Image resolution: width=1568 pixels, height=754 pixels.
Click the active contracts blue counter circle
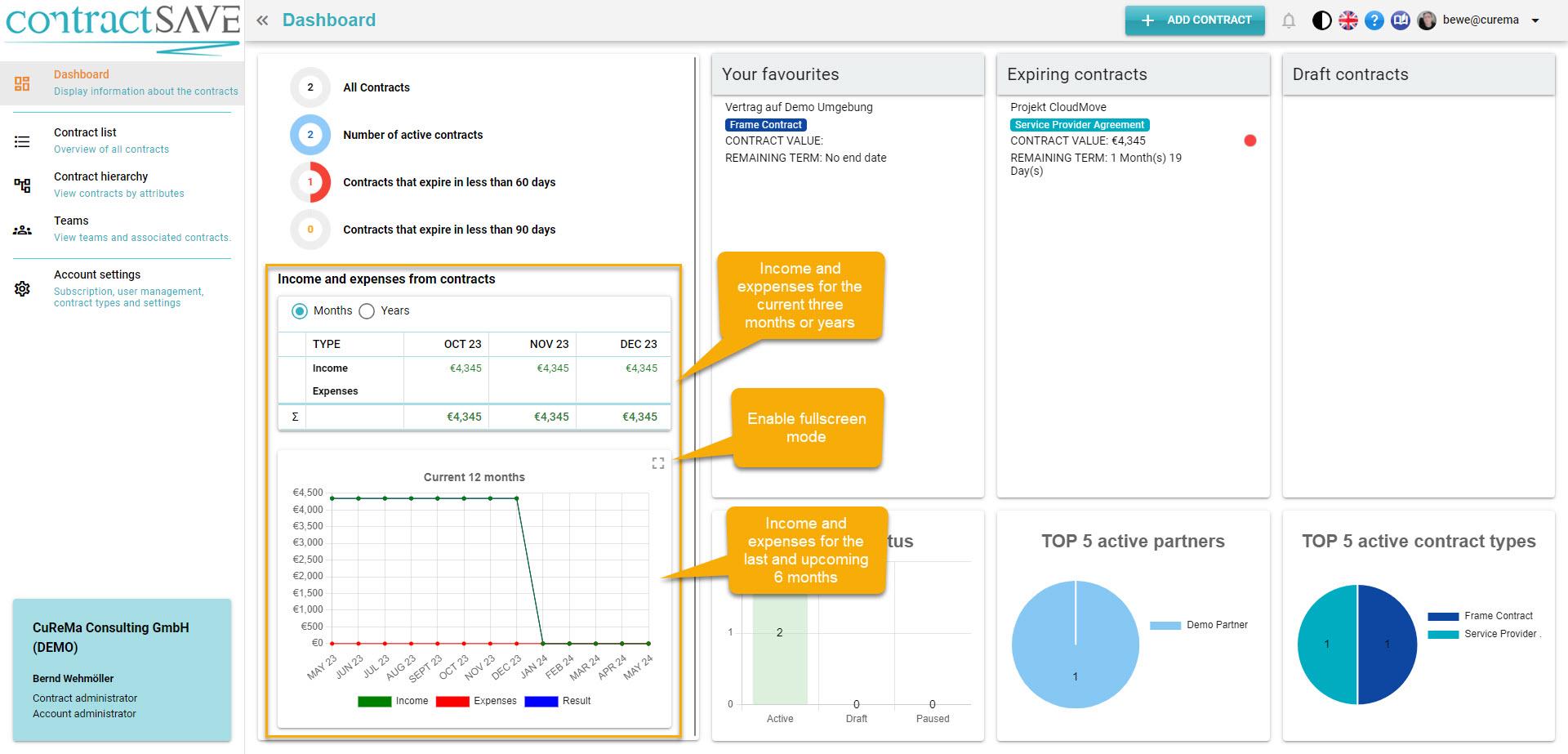(x=310, y=135)
